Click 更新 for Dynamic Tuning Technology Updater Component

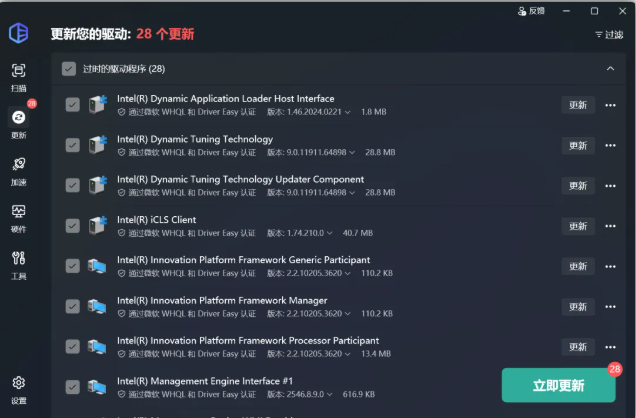(578, 186)
